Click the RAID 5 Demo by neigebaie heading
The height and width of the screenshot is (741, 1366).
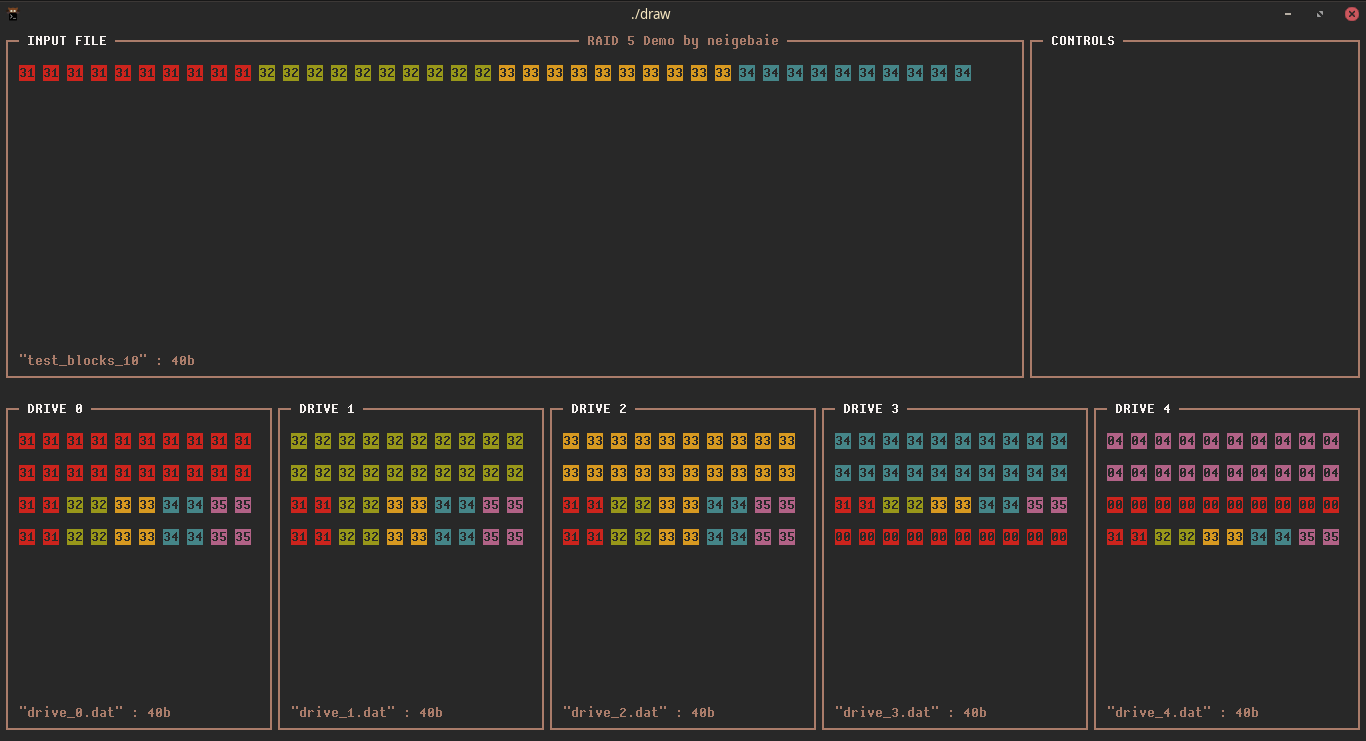683,41
